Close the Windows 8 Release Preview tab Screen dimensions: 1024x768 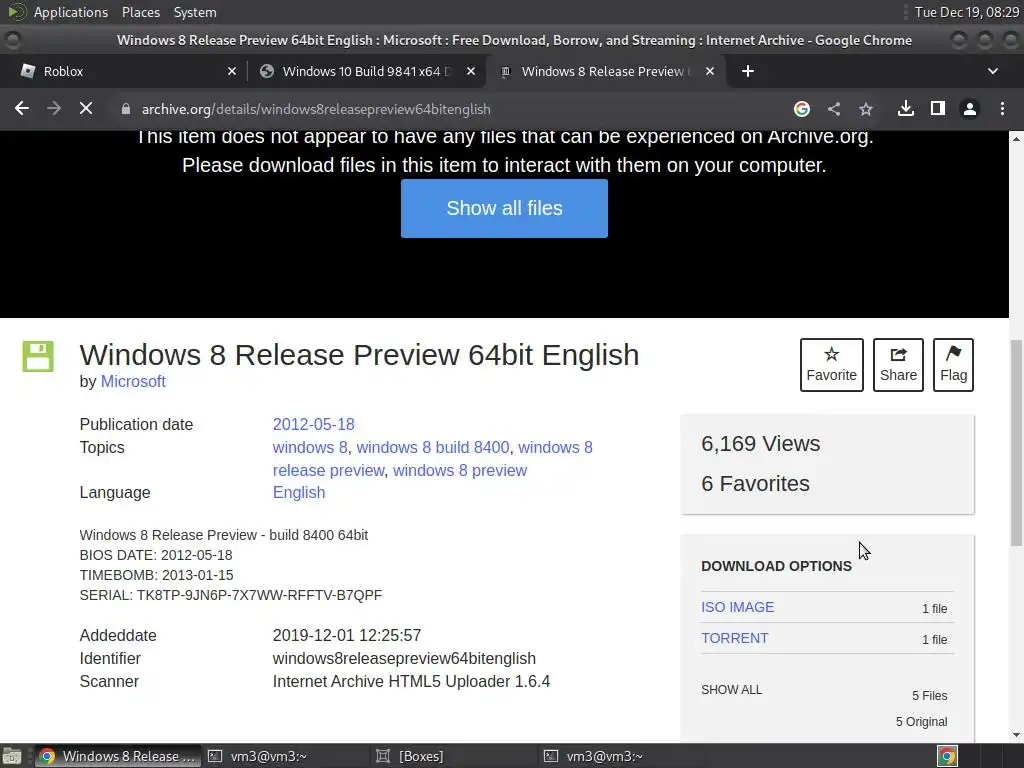pyautogui.click(x=710, y=71)
